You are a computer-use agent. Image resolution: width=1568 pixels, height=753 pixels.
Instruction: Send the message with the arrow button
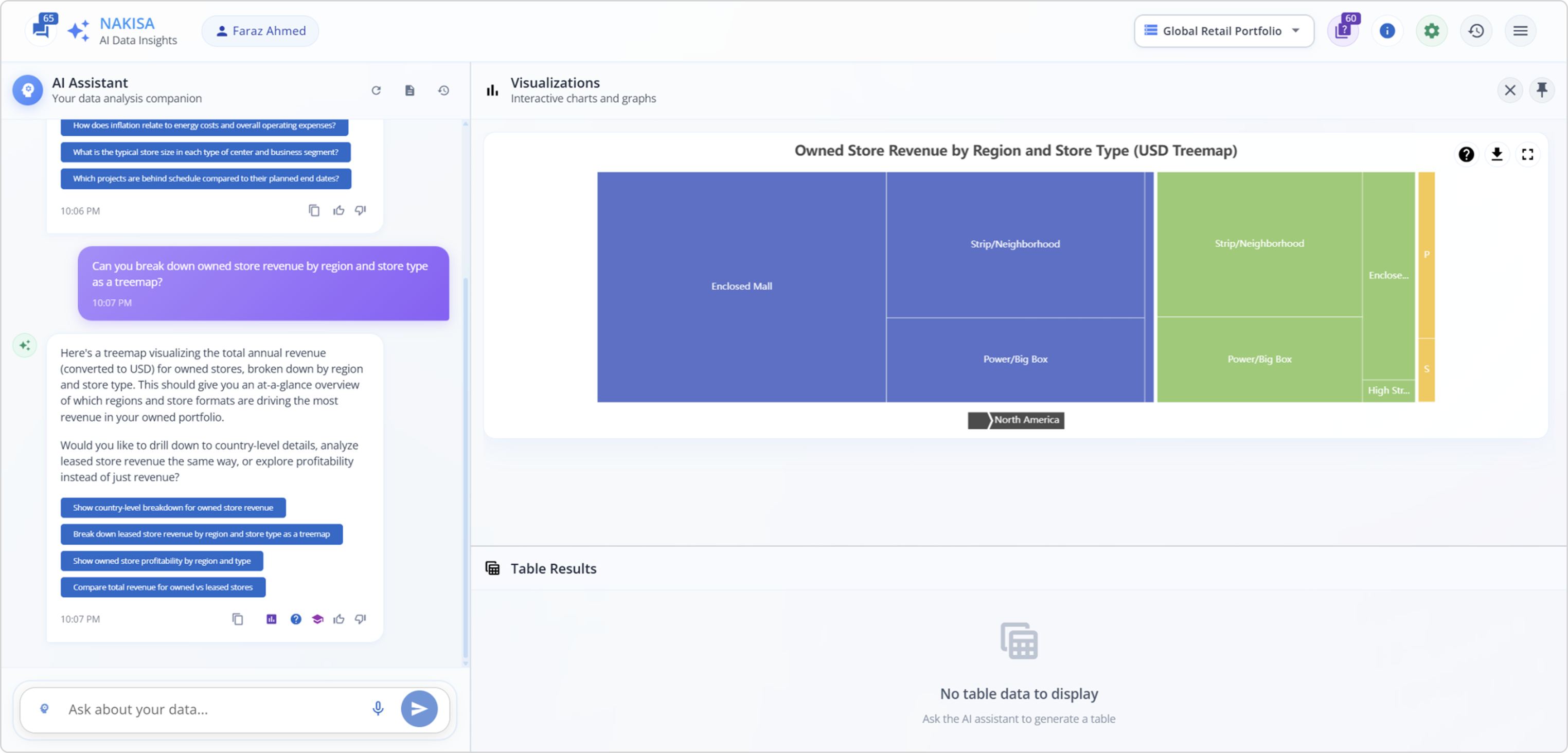point(419,708)
